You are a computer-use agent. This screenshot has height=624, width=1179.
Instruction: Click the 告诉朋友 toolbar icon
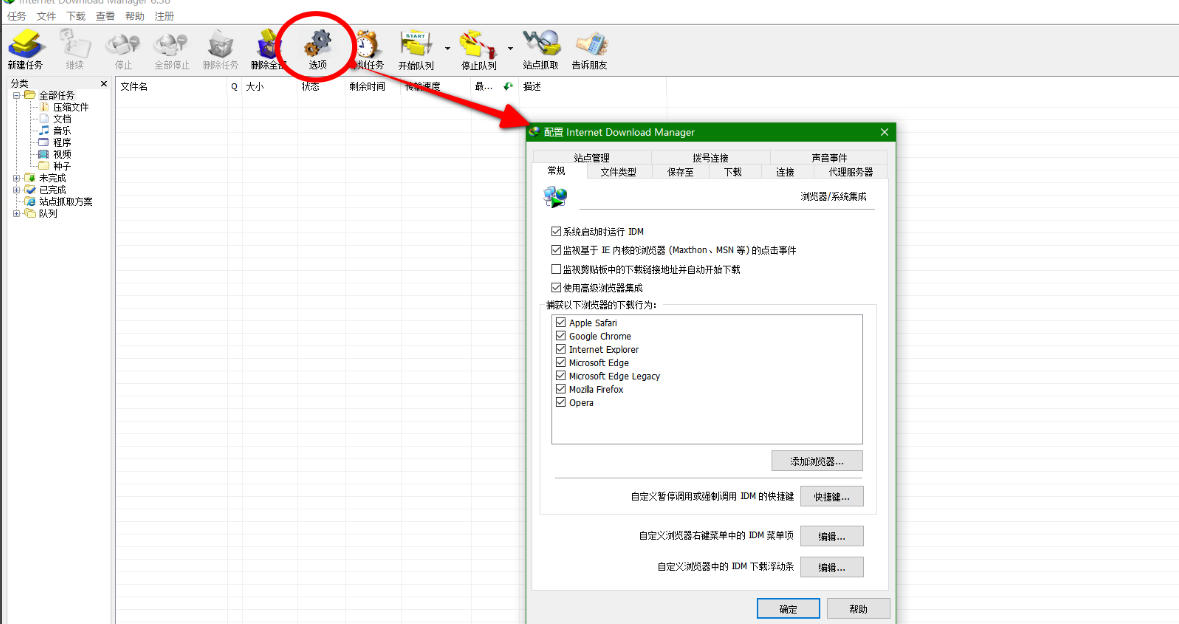tap(590, 50)
